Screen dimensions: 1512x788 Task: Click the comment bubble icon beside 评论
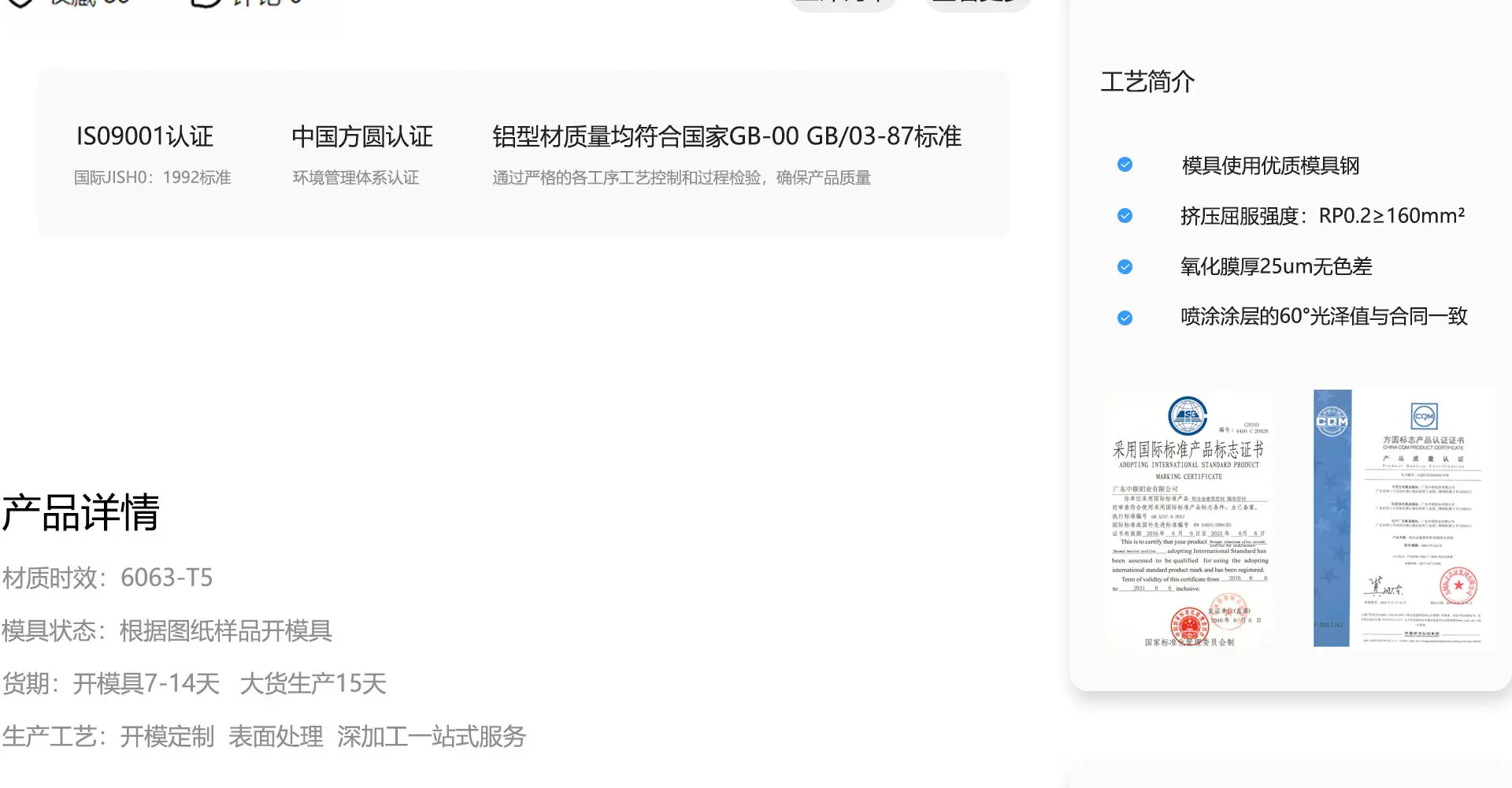click(x=205, y=4)
